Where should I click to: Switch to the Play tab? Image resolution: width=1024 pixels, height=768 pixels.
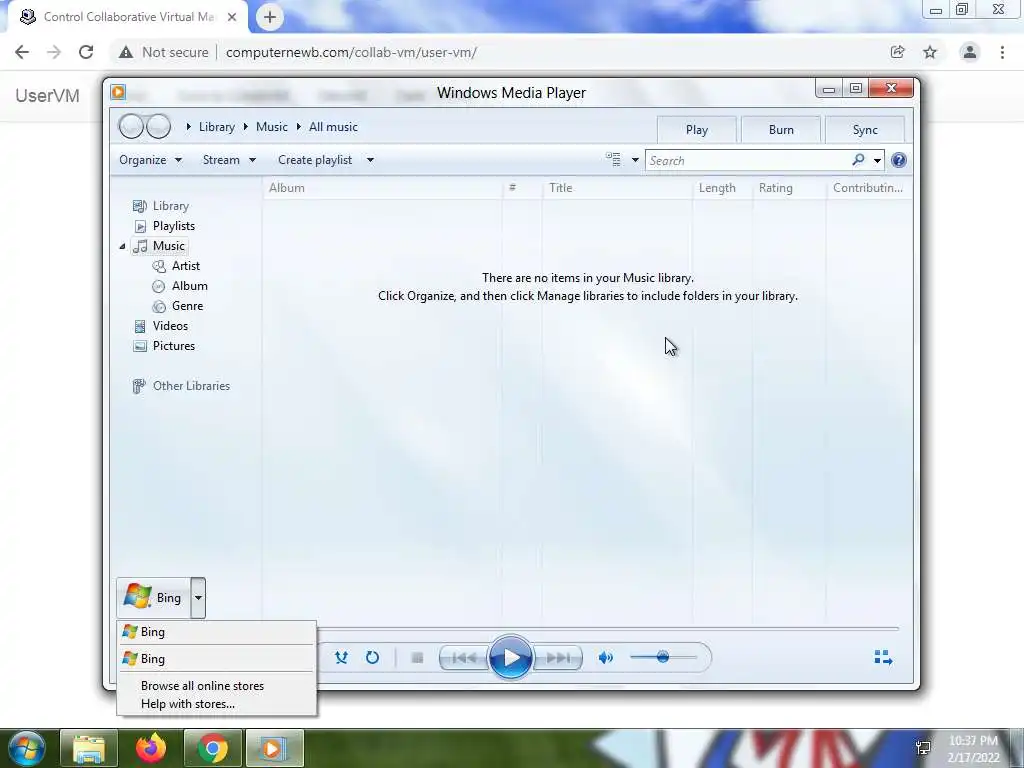tap(697, 129)
